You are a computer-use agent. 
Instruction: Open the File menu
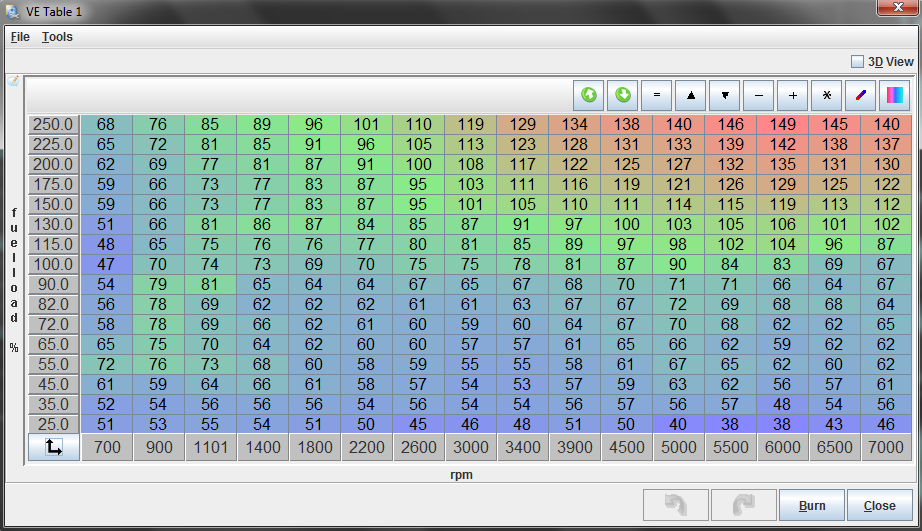20,36
